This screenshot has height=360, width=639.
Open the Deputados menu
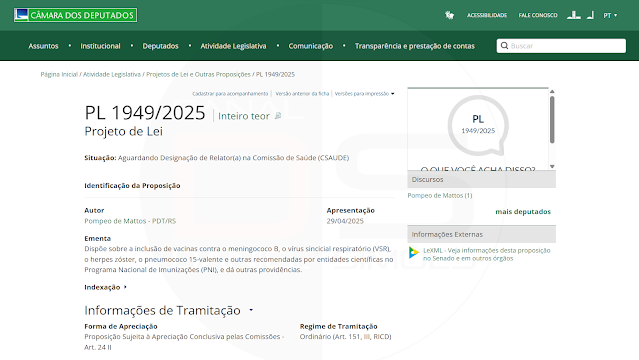click(161, 46)
